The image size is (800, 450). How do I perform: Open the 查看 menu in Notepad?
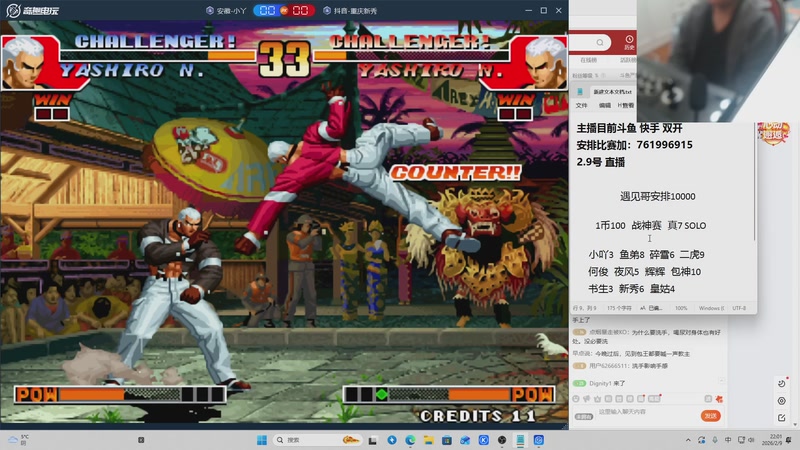click(627, 105)
